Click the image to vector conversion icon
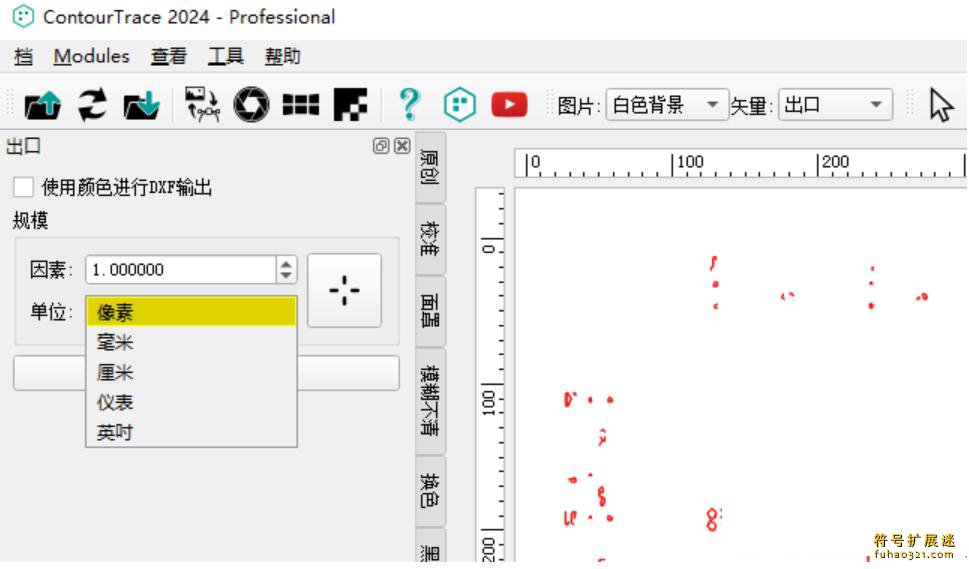 (x=203, y=104)
